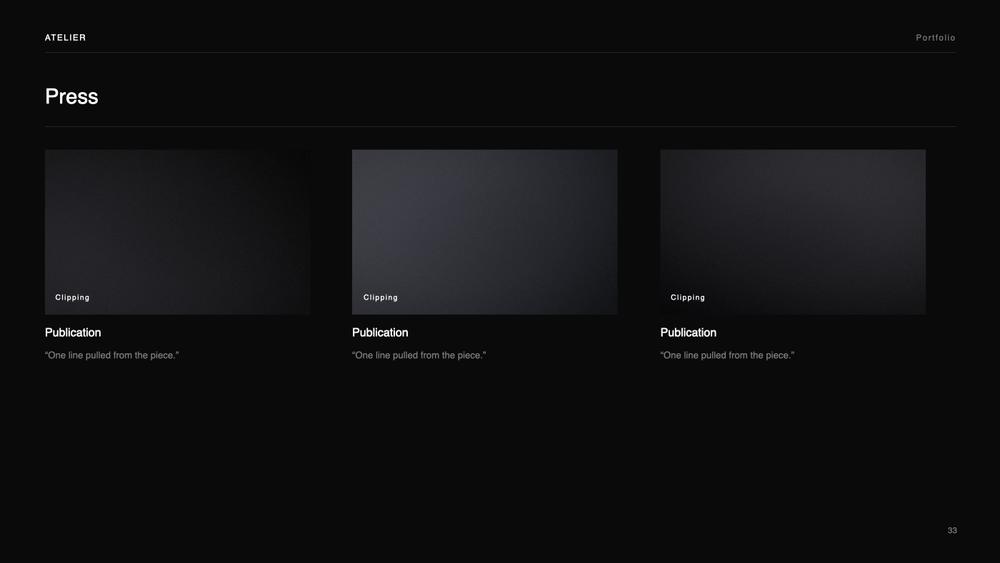Viewport: 1000px width, 563px height.
Task: Open the Portfolio link in header
Action: pyautogui.click(x=936, y=38)
